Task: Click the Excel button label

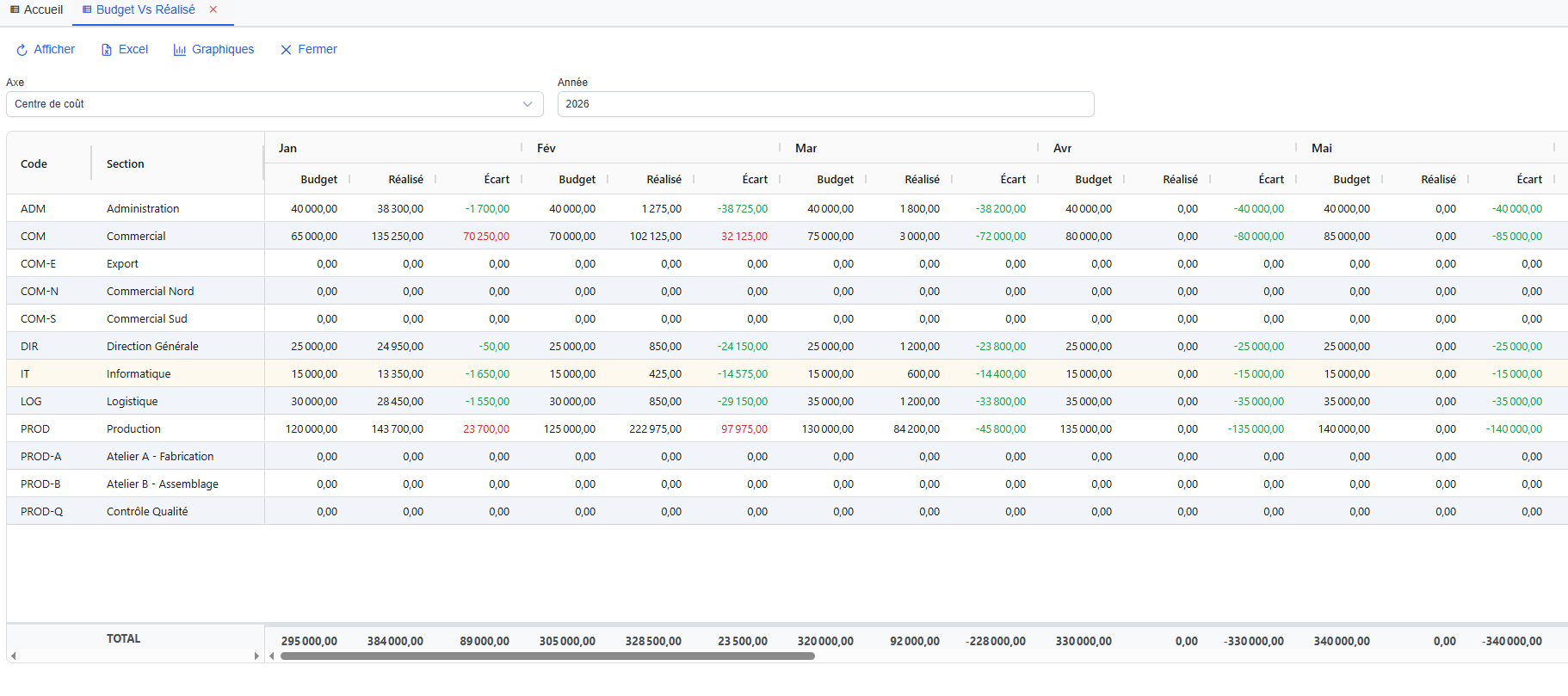Action: point(133,50)
